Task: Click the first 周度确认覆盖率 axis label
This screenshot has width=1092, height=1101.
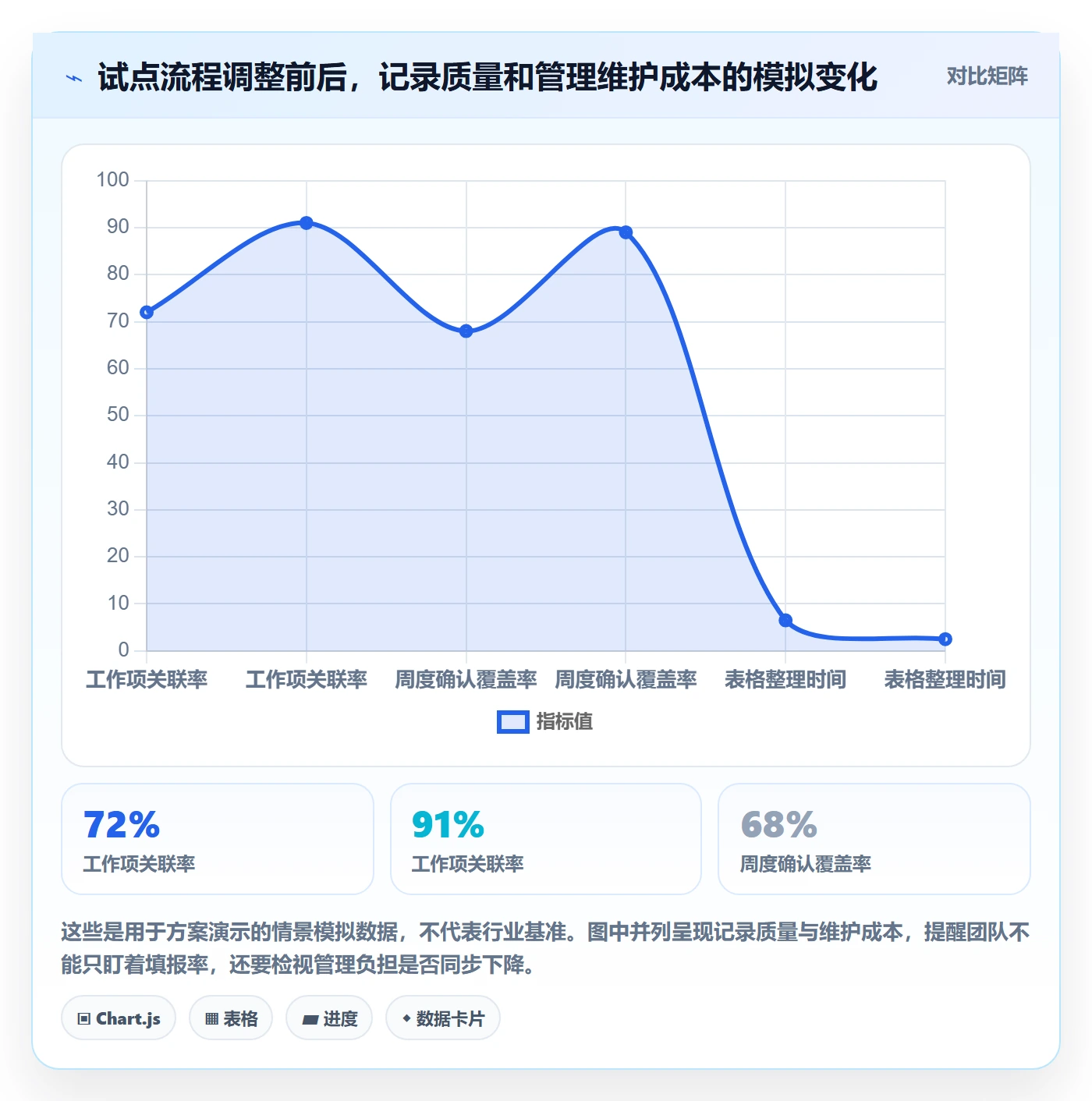Action: point(466,680)
